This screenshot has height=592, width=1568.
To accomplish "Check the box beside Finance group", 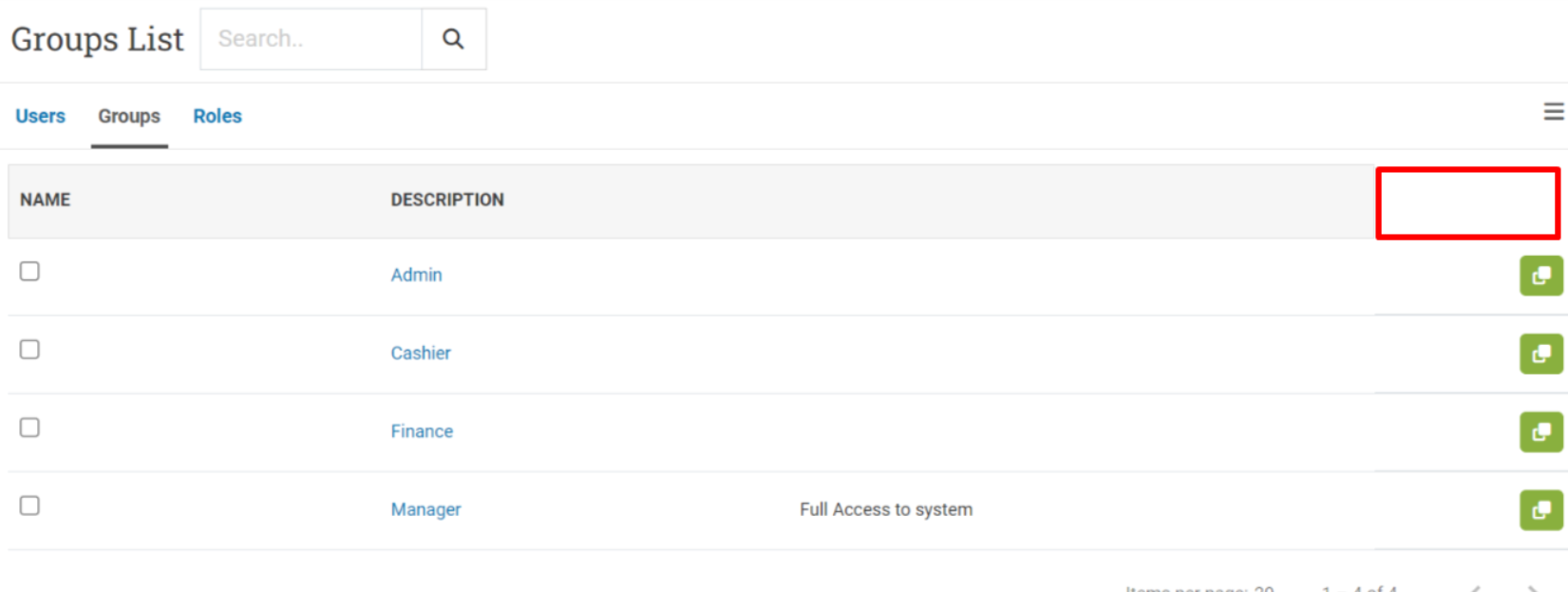I will click(x=30, y=428).
